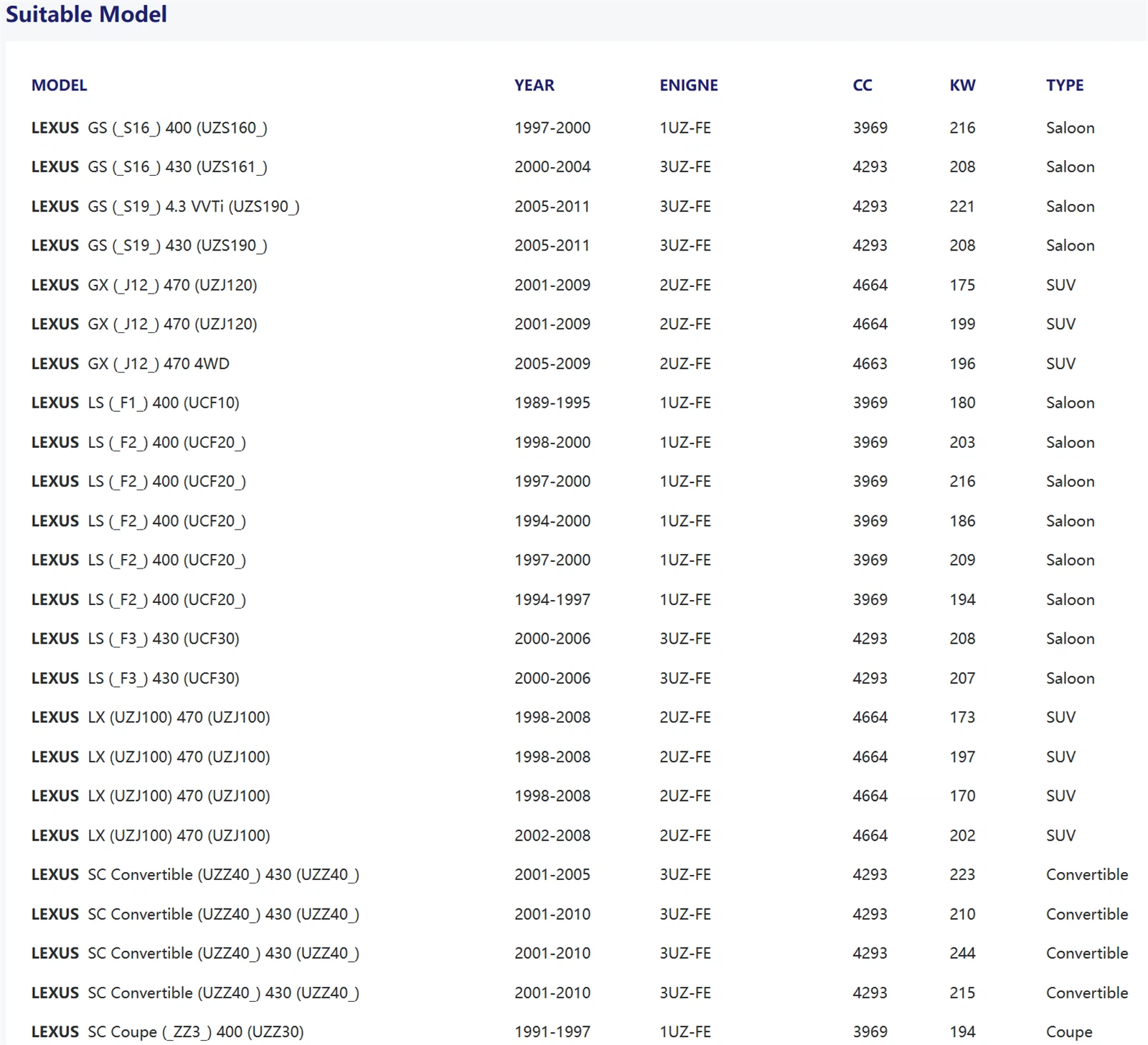Click SUV type in LX 470 KW 202 row

(x=1060, y=835)
